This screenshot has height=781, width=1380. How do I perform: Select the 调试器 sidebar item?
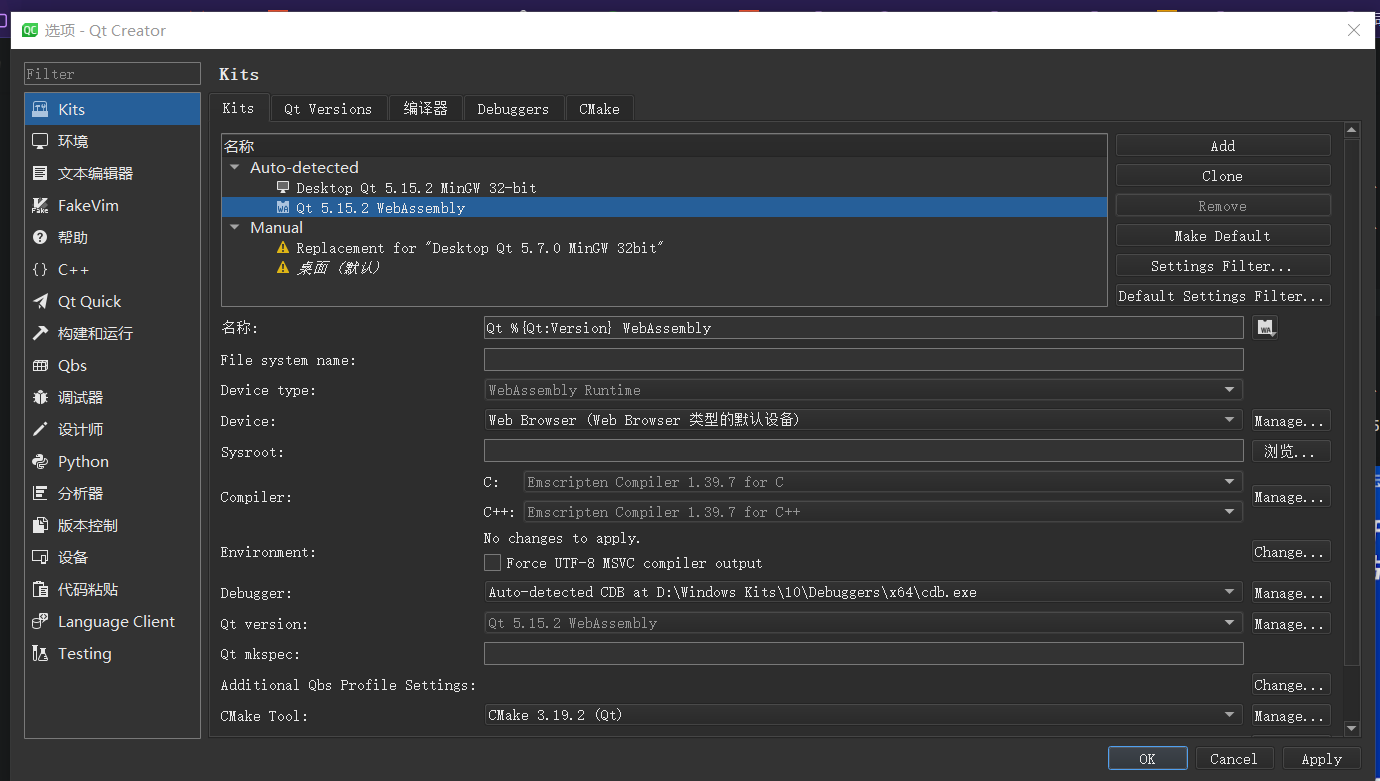74,397
